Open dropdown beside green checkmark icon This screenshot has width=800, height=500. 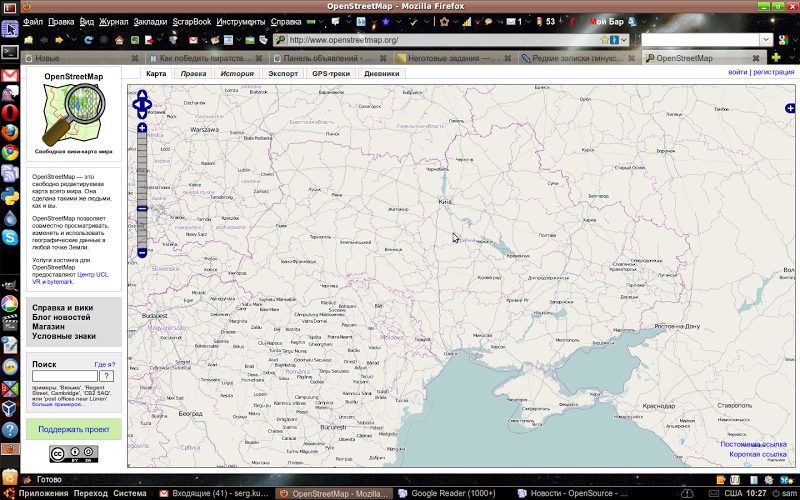click(427, 21)
